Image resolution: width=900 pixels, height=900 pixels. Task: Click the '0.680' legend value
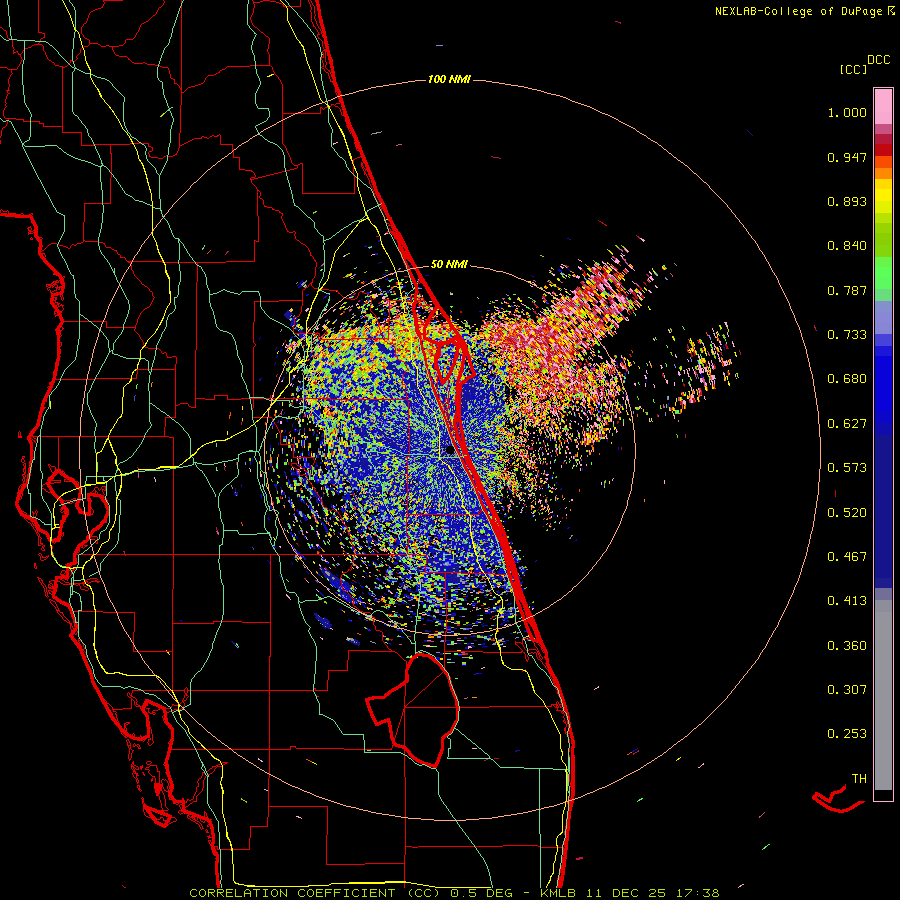(x=847, y=379)
